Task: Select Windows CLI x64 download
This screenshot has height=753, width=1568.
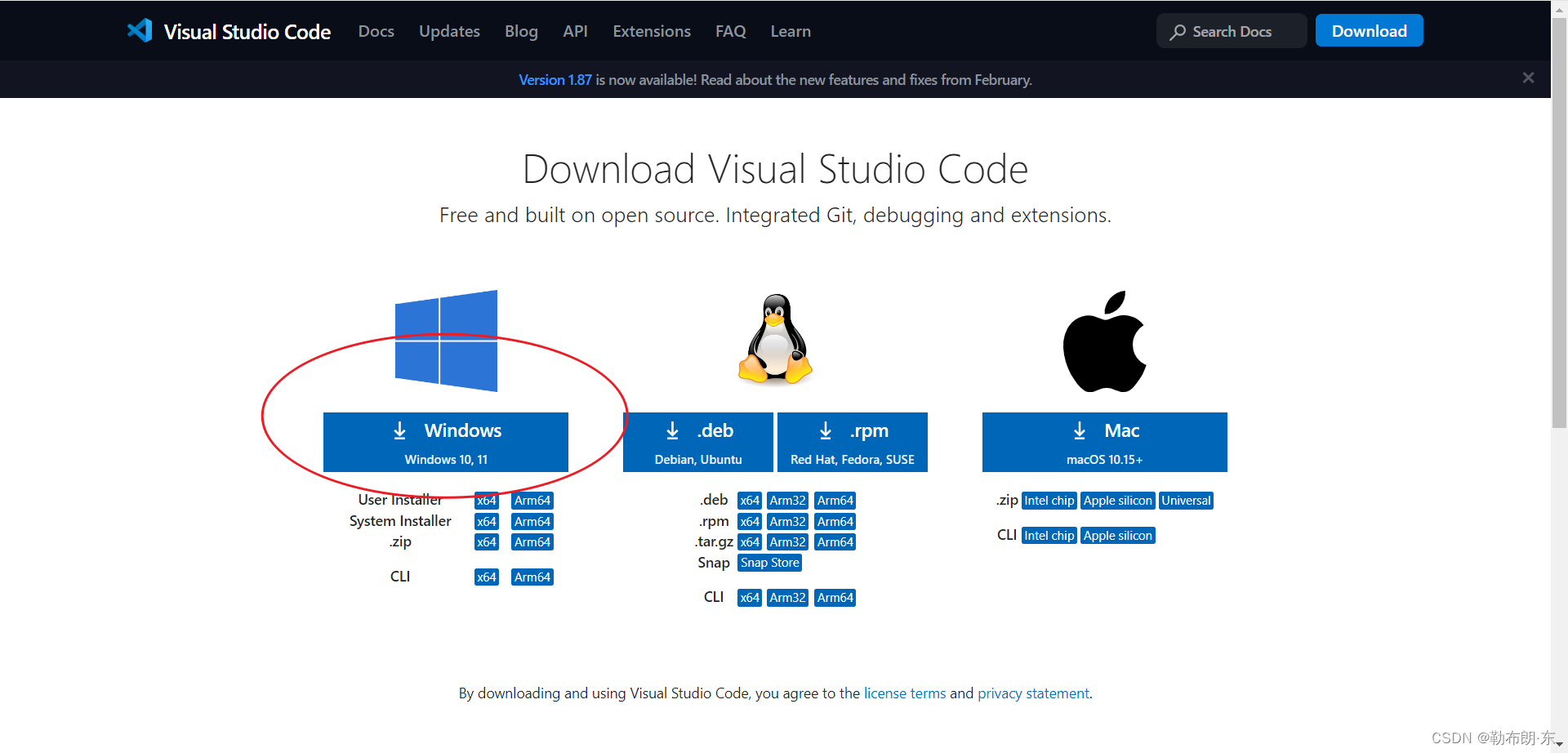Action: click(x=487, y=577)
